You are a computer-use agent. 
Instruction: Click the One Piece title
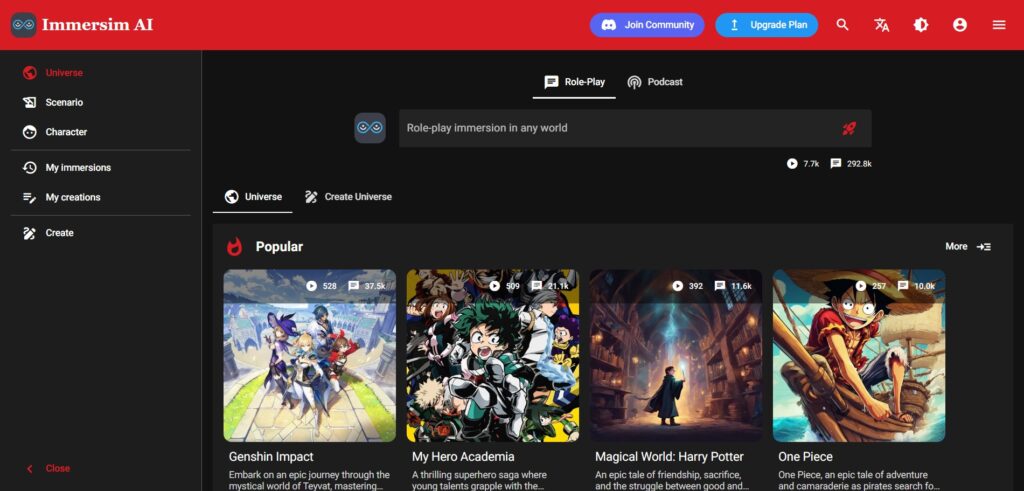coord(805,456)
